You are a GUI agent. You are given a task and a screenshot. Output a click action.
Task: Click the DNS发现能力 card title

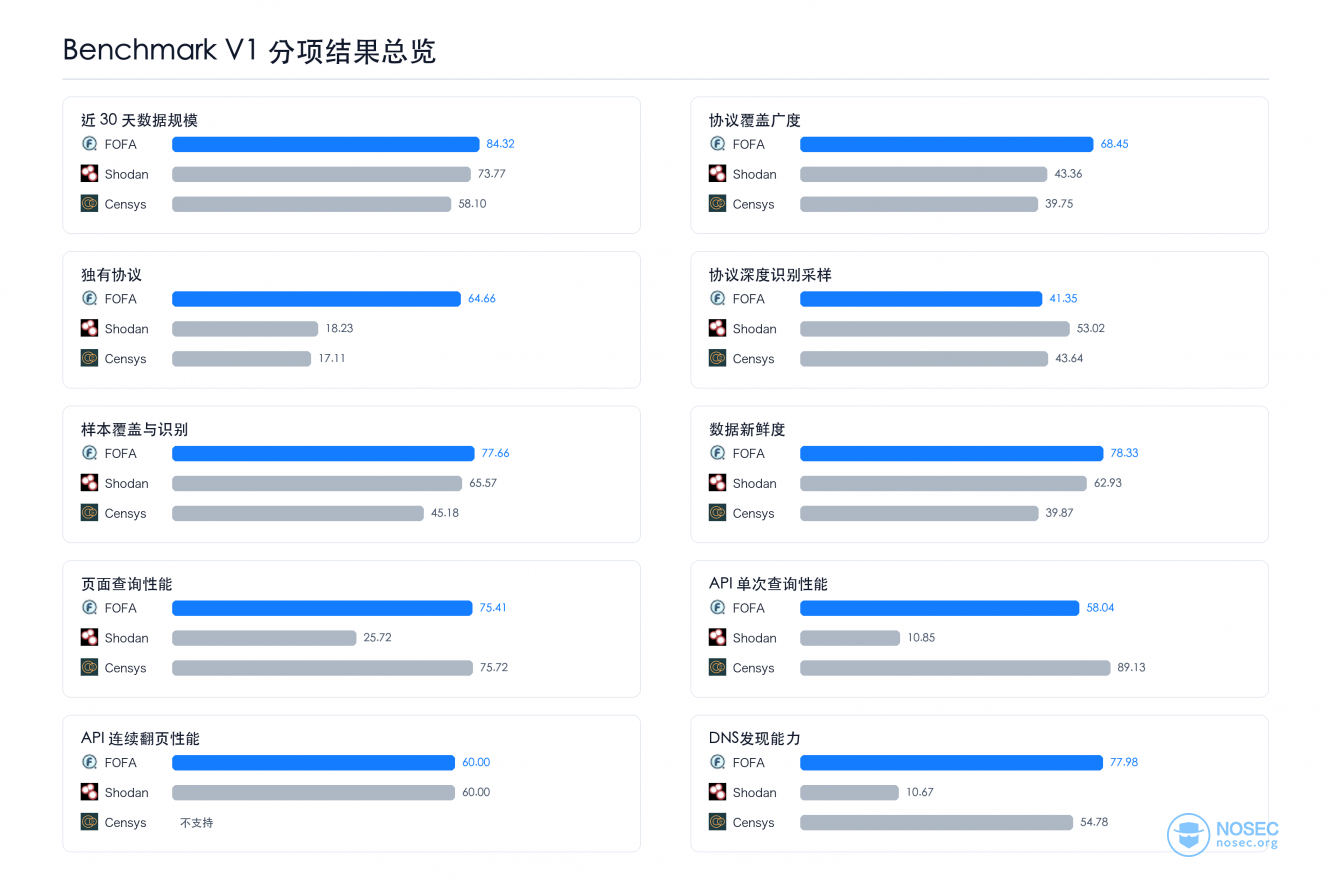click(x=755, y=739)
